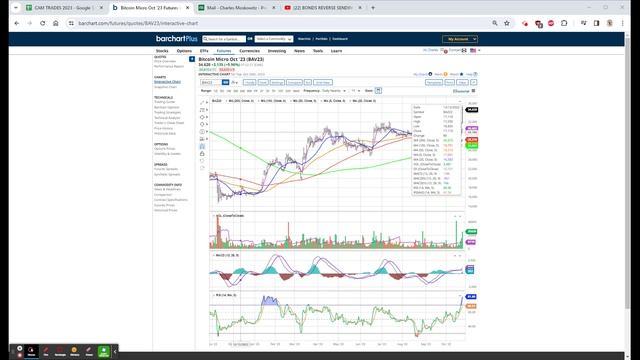Click the symbol search field in the header

point(224,39)
